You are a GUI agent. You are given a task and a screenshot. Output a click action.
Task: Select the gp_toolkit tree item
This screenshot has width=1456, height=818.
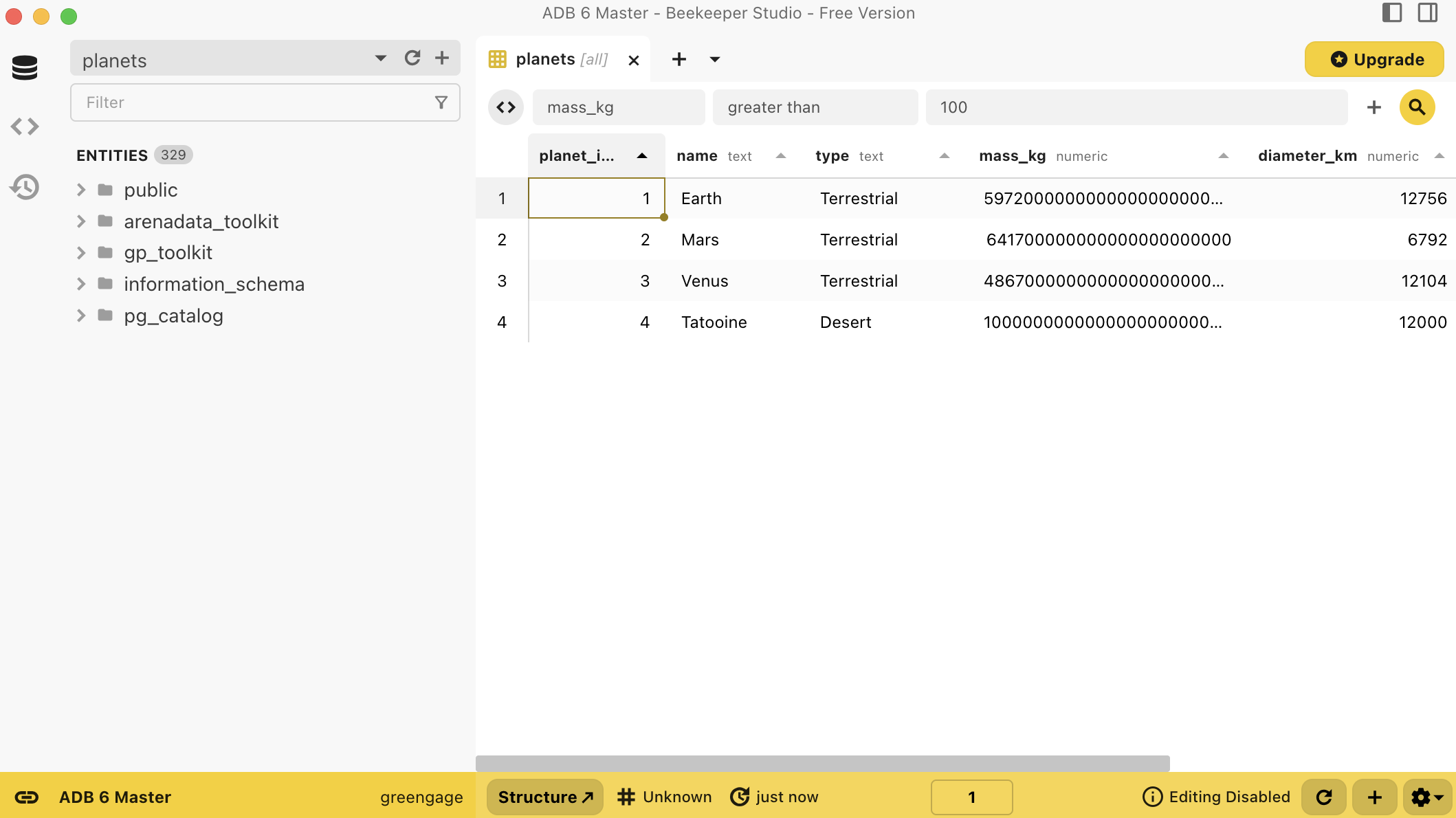point(168,253)
